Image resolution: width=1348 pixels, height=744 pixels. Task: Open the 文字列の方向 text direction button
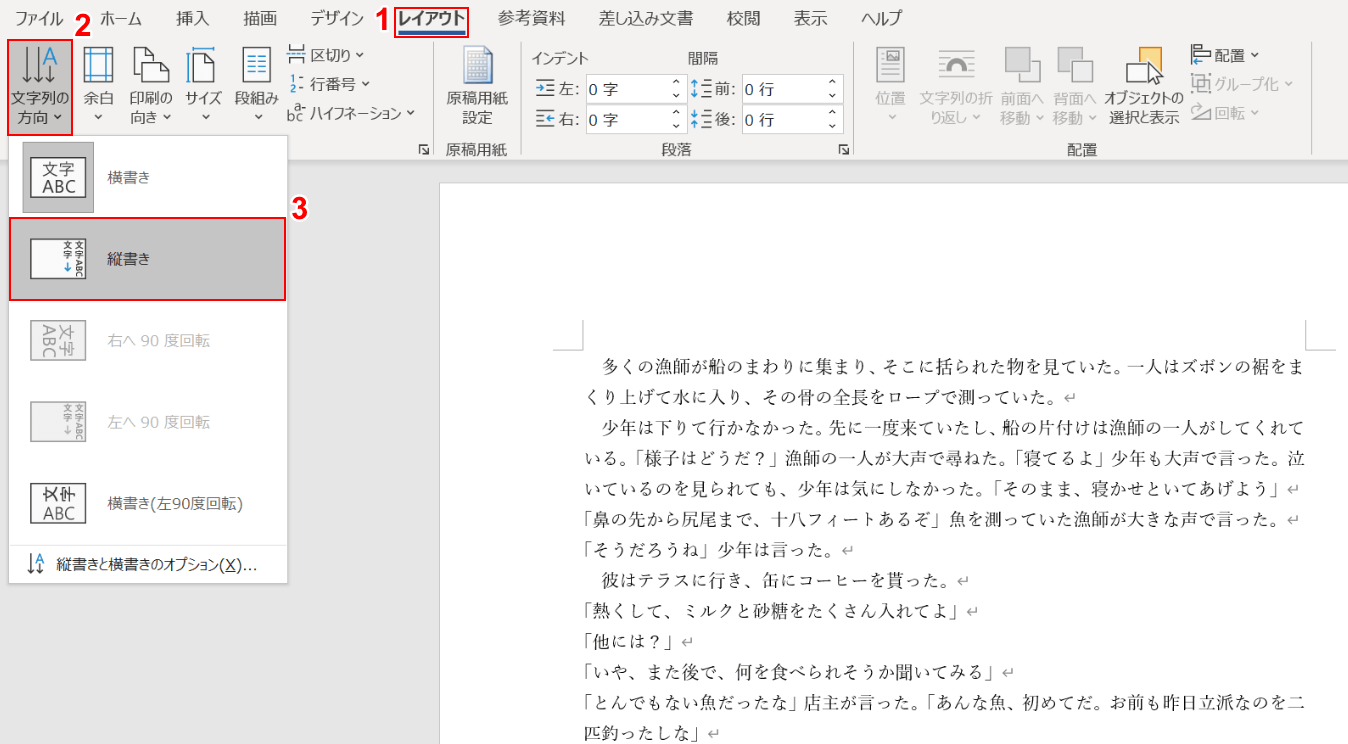(40, 88)
